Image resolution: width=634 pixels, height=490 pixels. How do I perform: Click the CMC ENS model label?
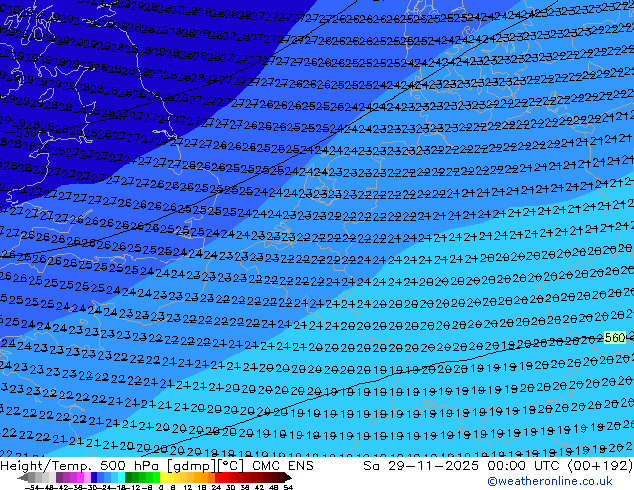click(x=283, y=466)
